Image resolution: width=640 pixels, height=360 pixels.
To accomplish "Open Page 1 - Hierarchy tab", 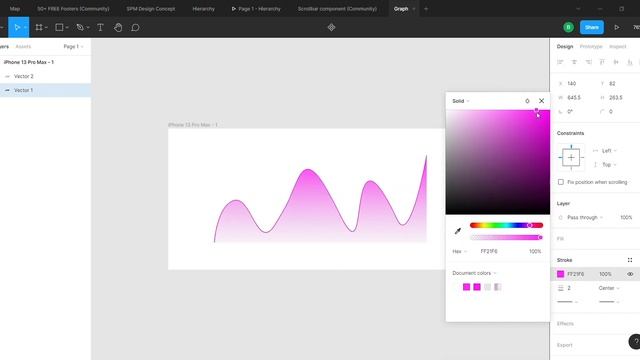I will [256, 9].
